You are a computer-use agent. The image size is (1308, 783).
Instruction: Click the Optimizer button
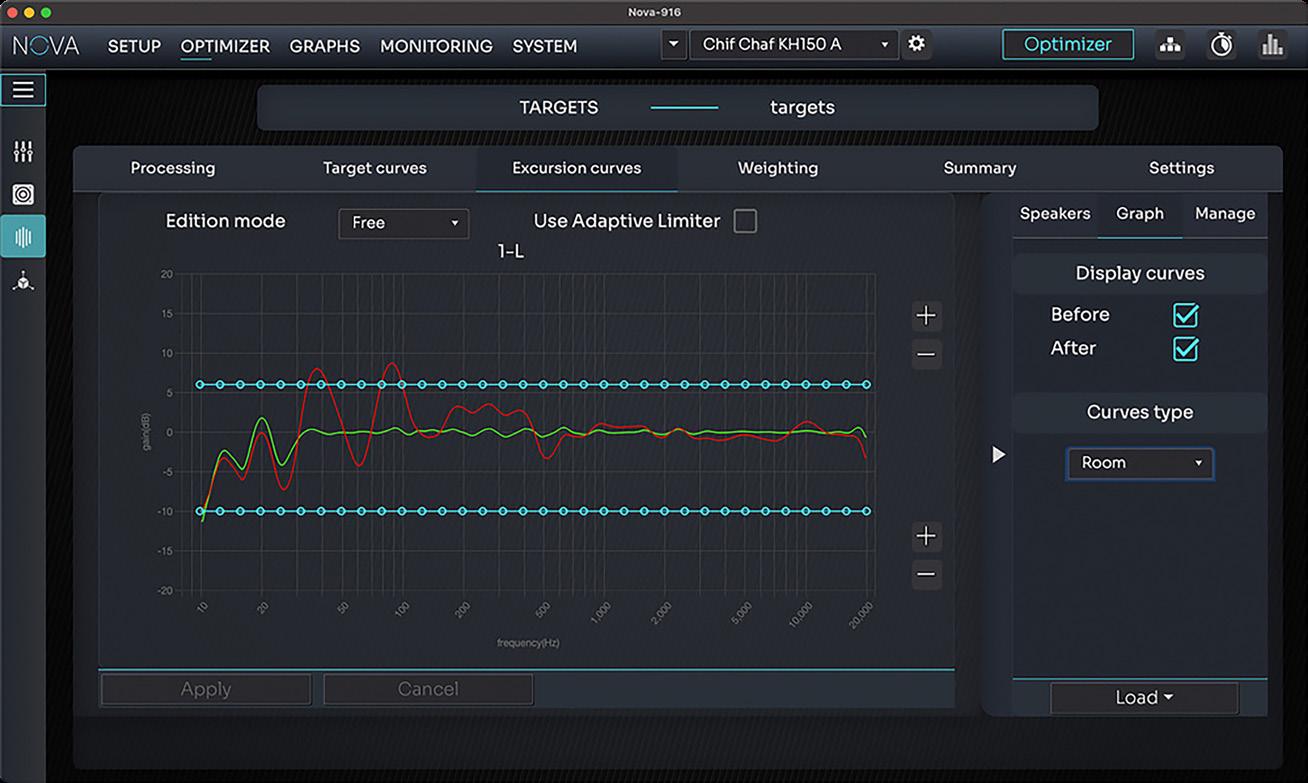pos(1068,44)
